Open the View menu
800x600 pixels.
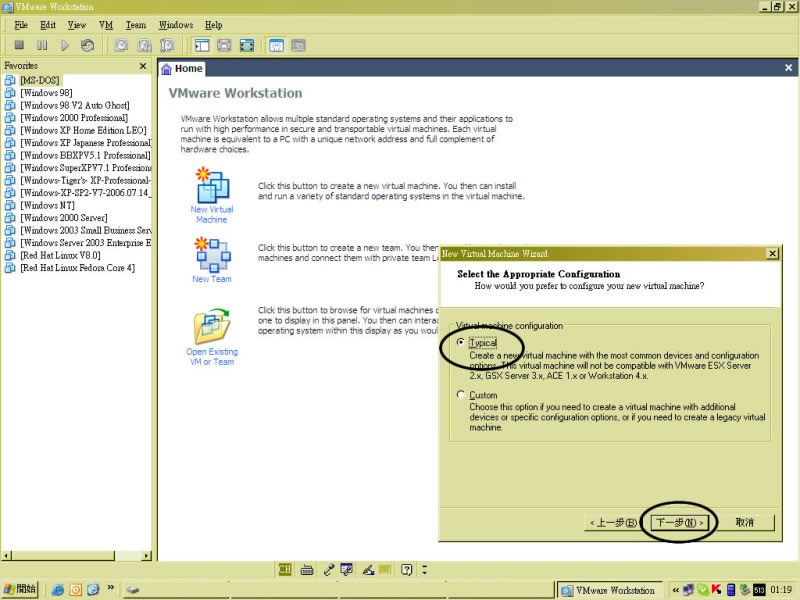pyautogui.click(x=77, y=25)
